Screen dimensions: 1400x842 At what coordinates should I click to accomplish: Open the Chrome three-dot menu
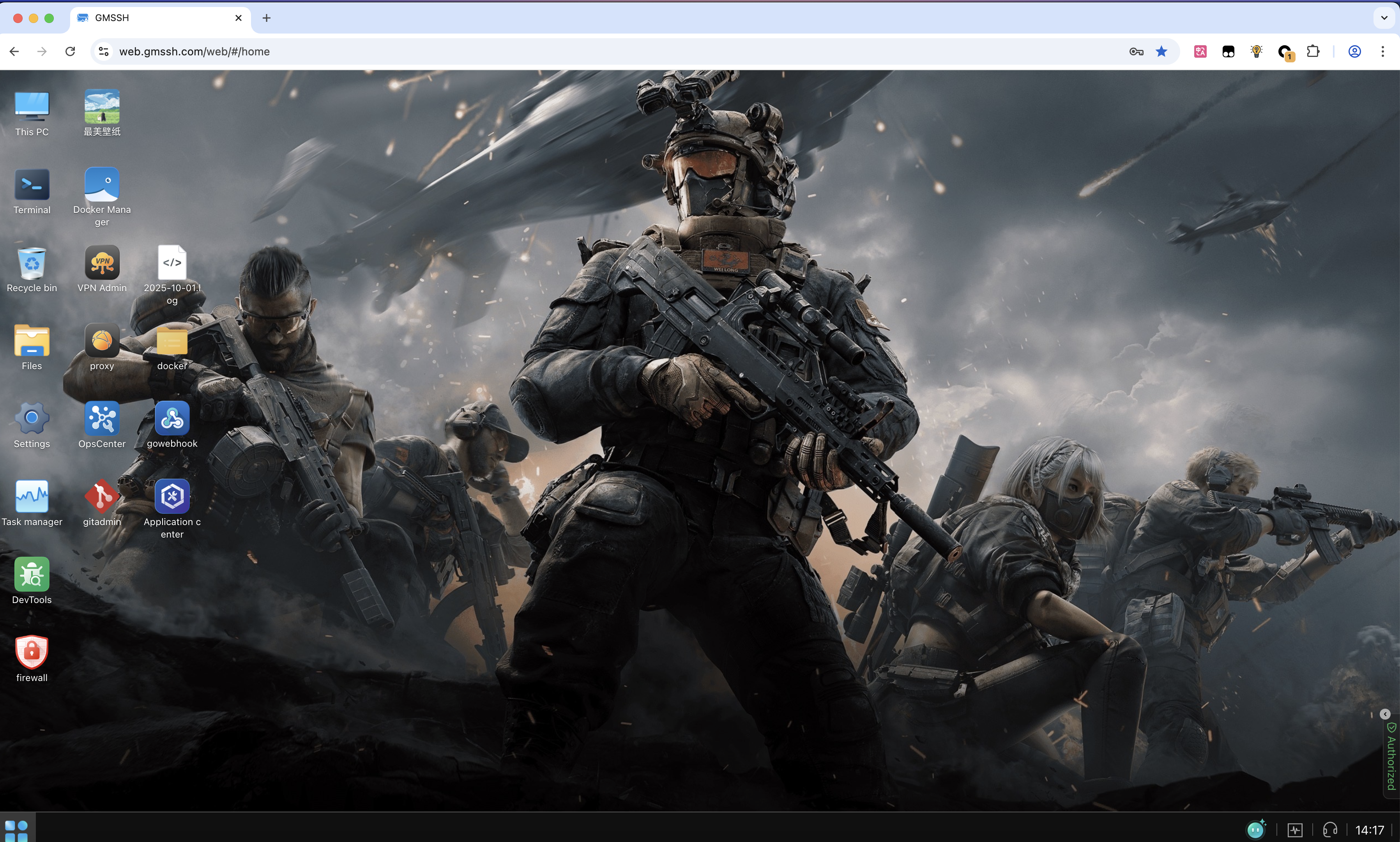tap(1382, 51)
